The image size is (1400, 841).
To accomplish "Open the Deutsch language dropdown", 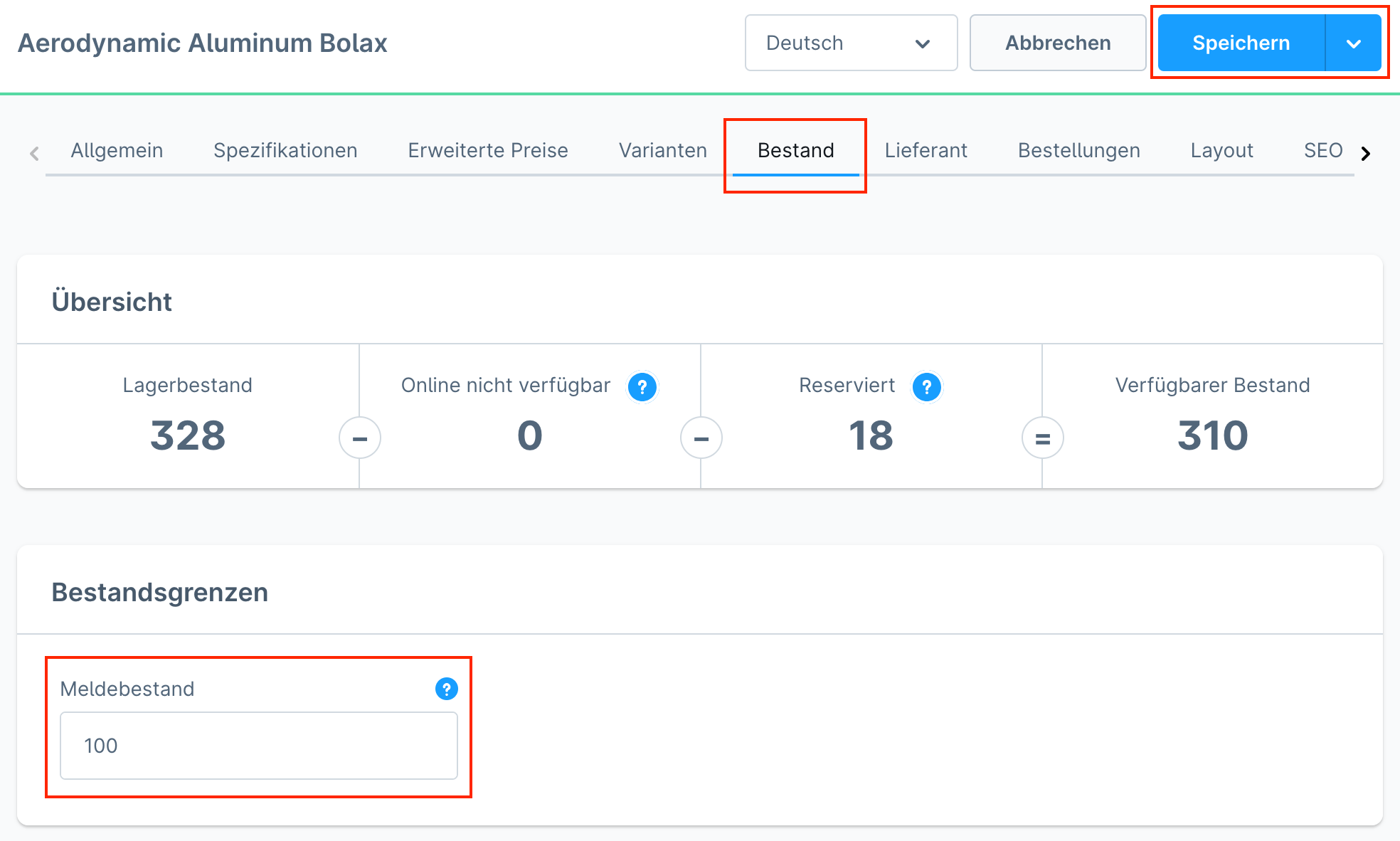I will pos(851,43).
